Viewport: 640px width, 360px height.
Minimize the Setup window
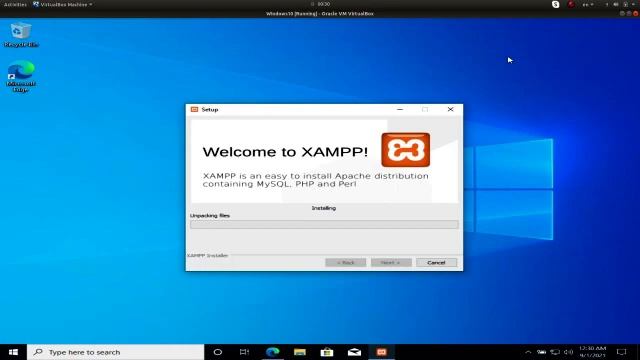point(400,109)
